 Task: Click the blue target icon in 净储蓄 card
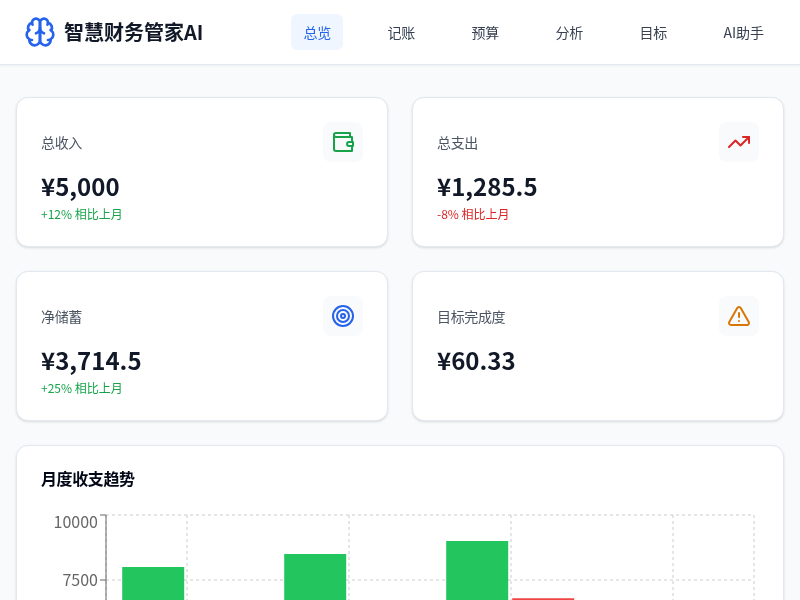click(x=343, y=316)
